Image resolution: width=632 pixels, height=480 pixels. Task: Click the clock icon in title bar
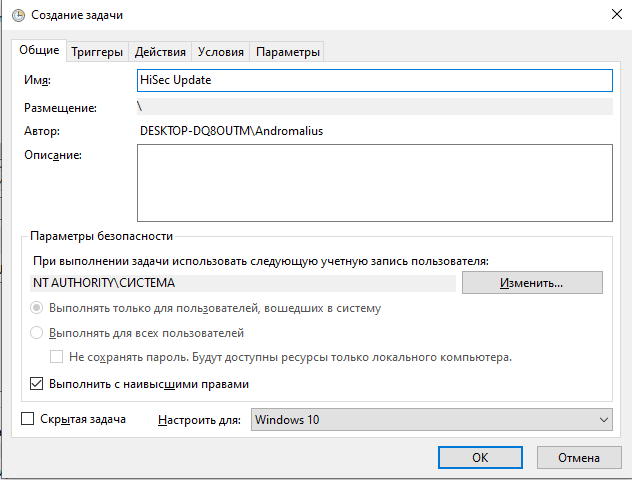tap(18, 15)
